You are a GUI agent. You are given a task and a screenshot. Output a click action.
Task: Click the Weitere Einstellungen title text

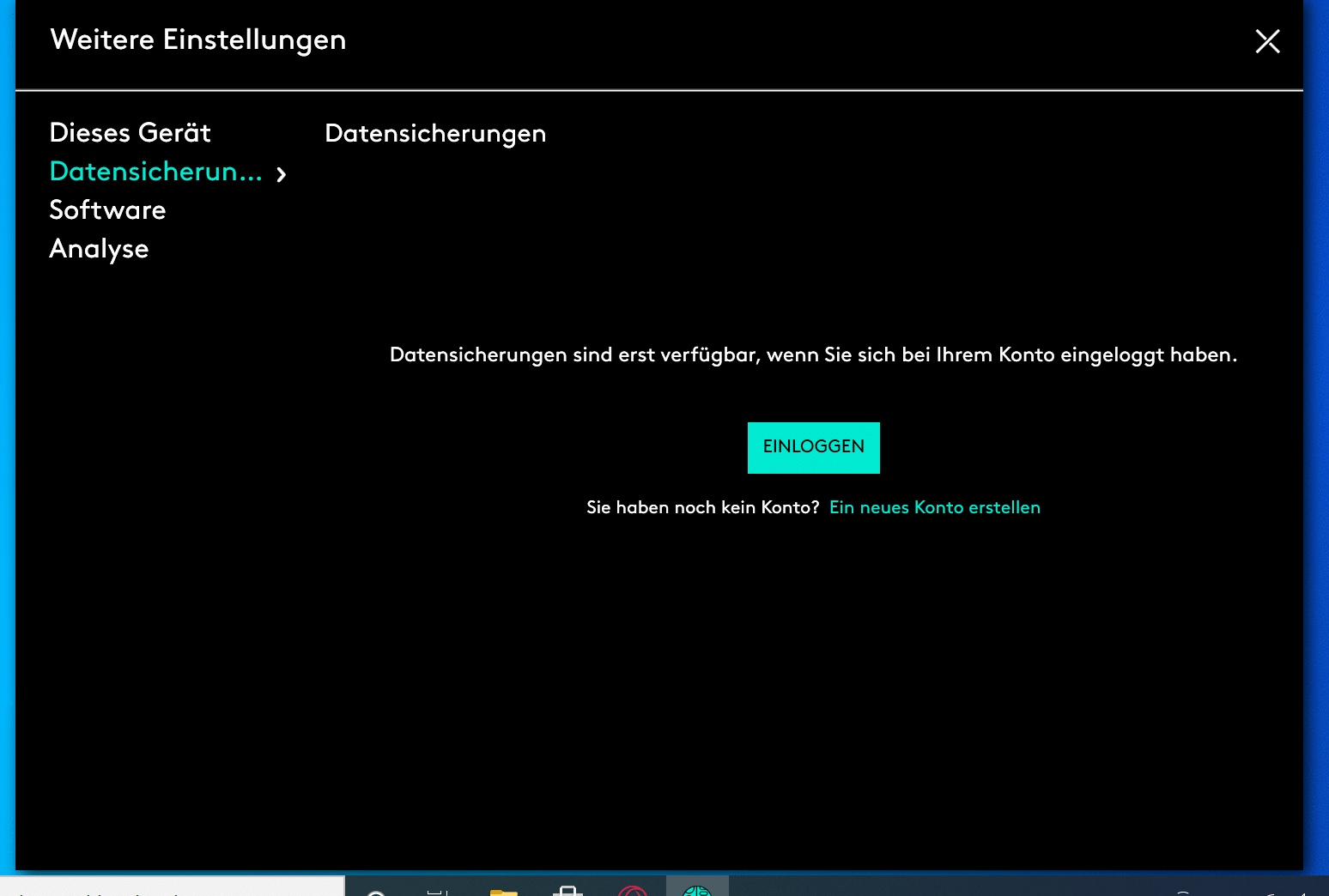pyautogui.click(x=198, y=40)
